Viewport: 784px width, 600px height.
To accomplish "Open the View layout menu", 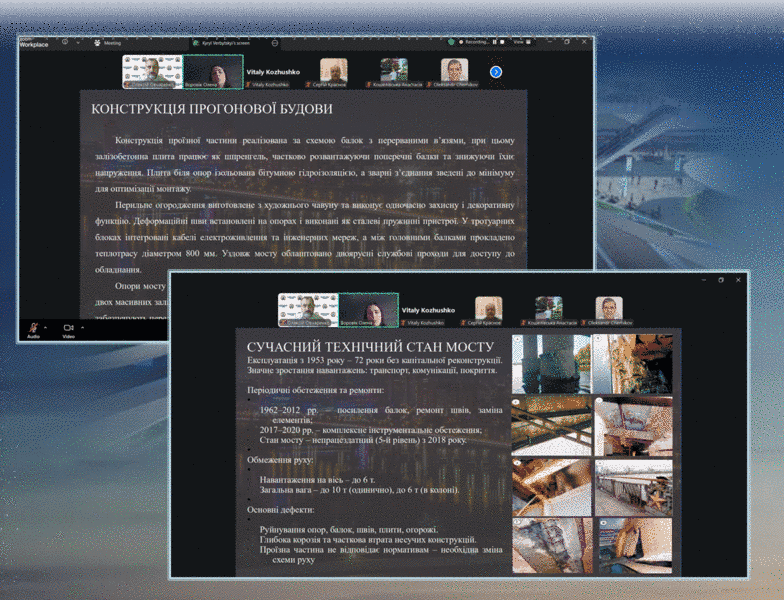I will [521, 42].
